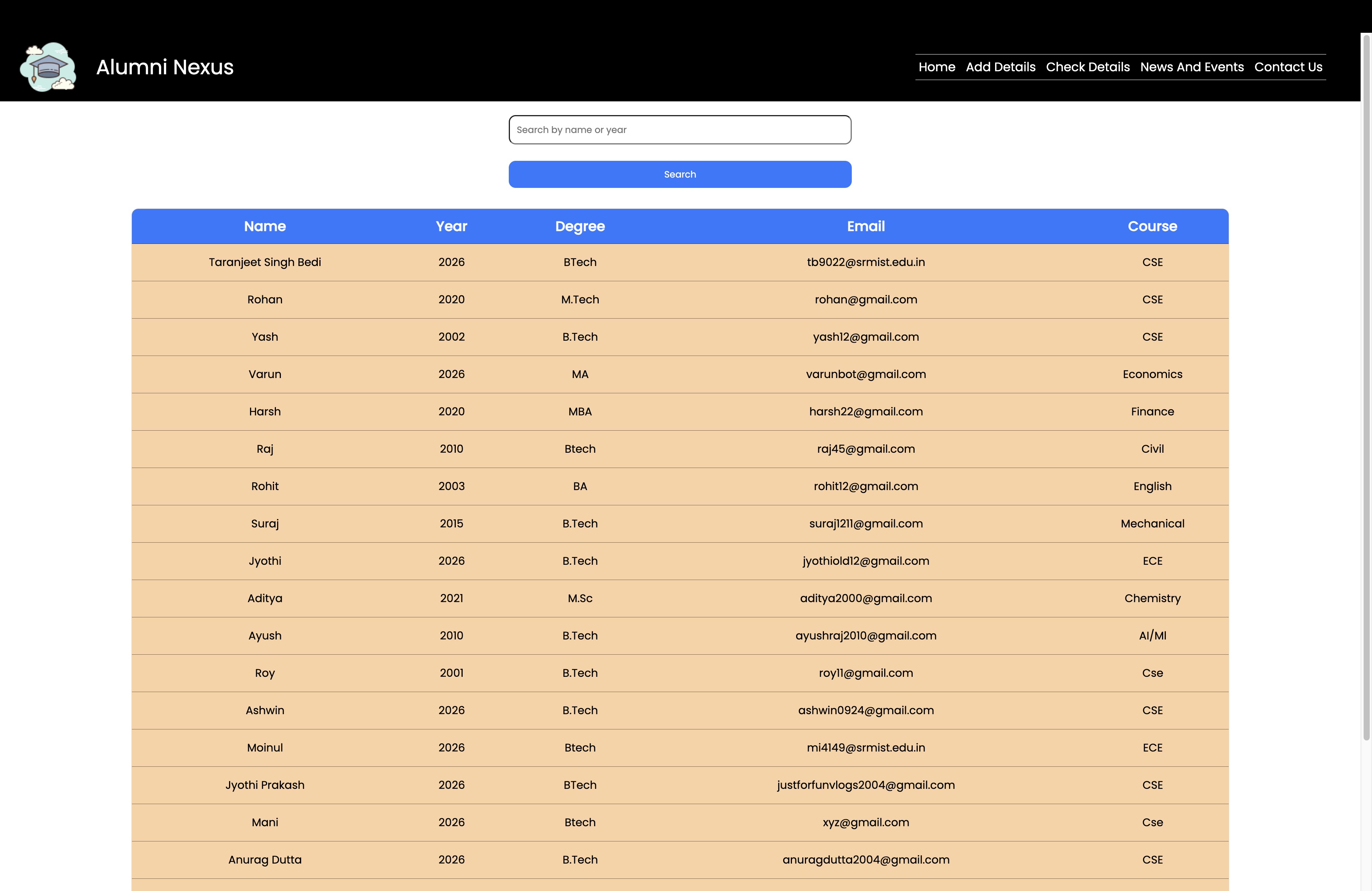
Task: Go to Add Details page
Action: point(1000,67)
